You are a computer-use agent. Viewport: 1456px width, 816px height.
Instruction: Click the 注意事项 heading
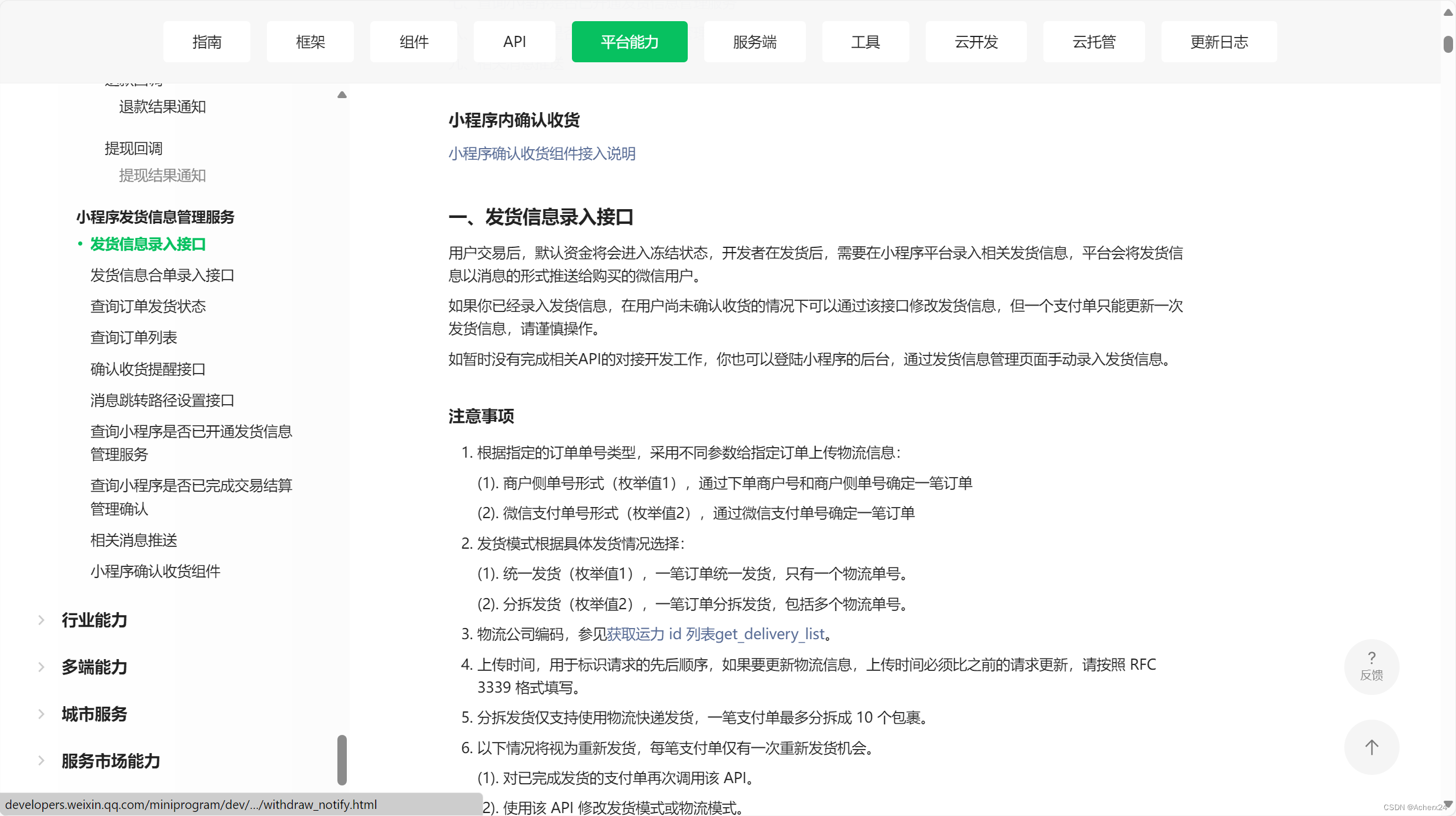[x=481, y=416]
